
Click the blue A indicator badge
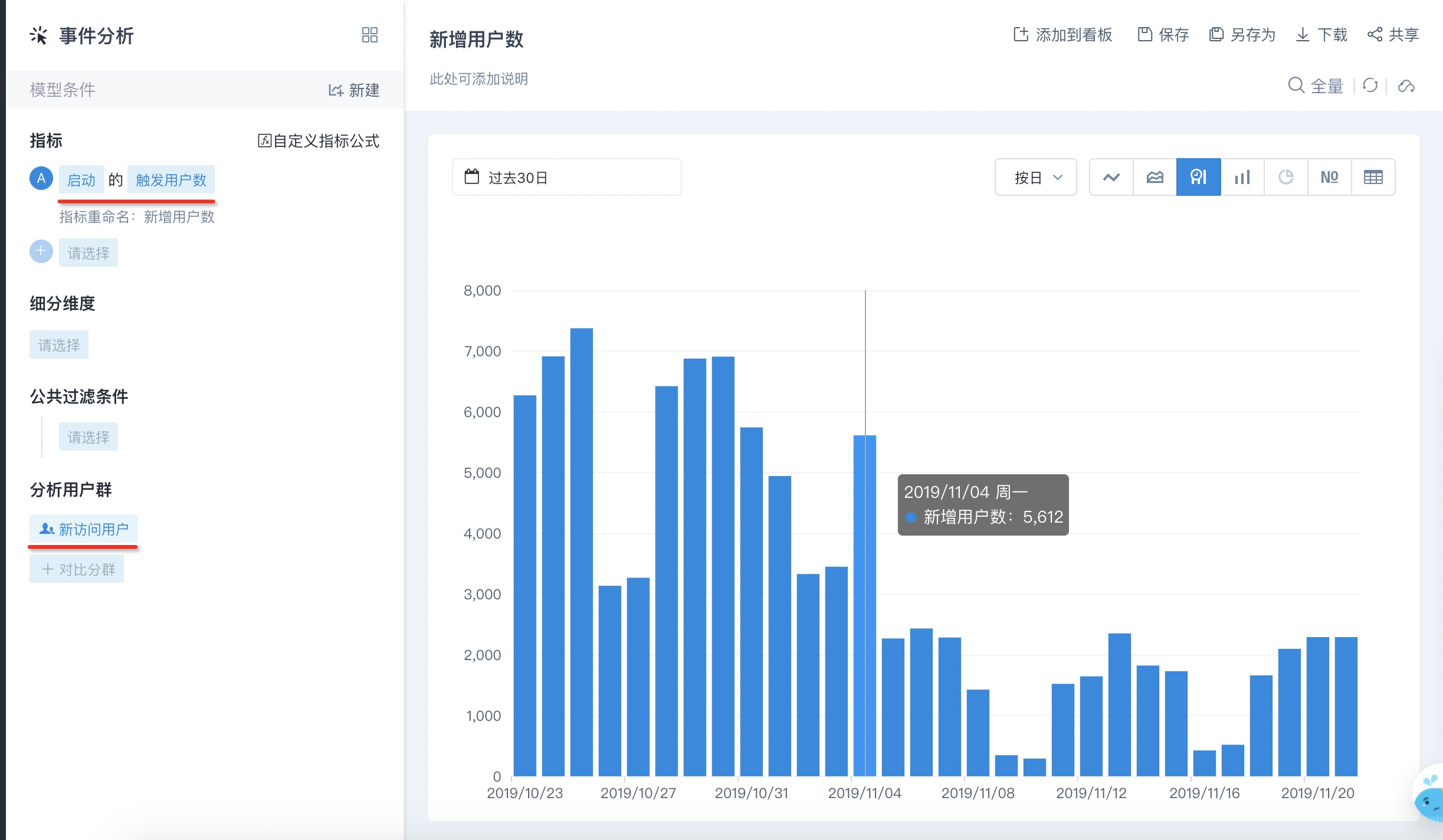click(x=41, y=179)
